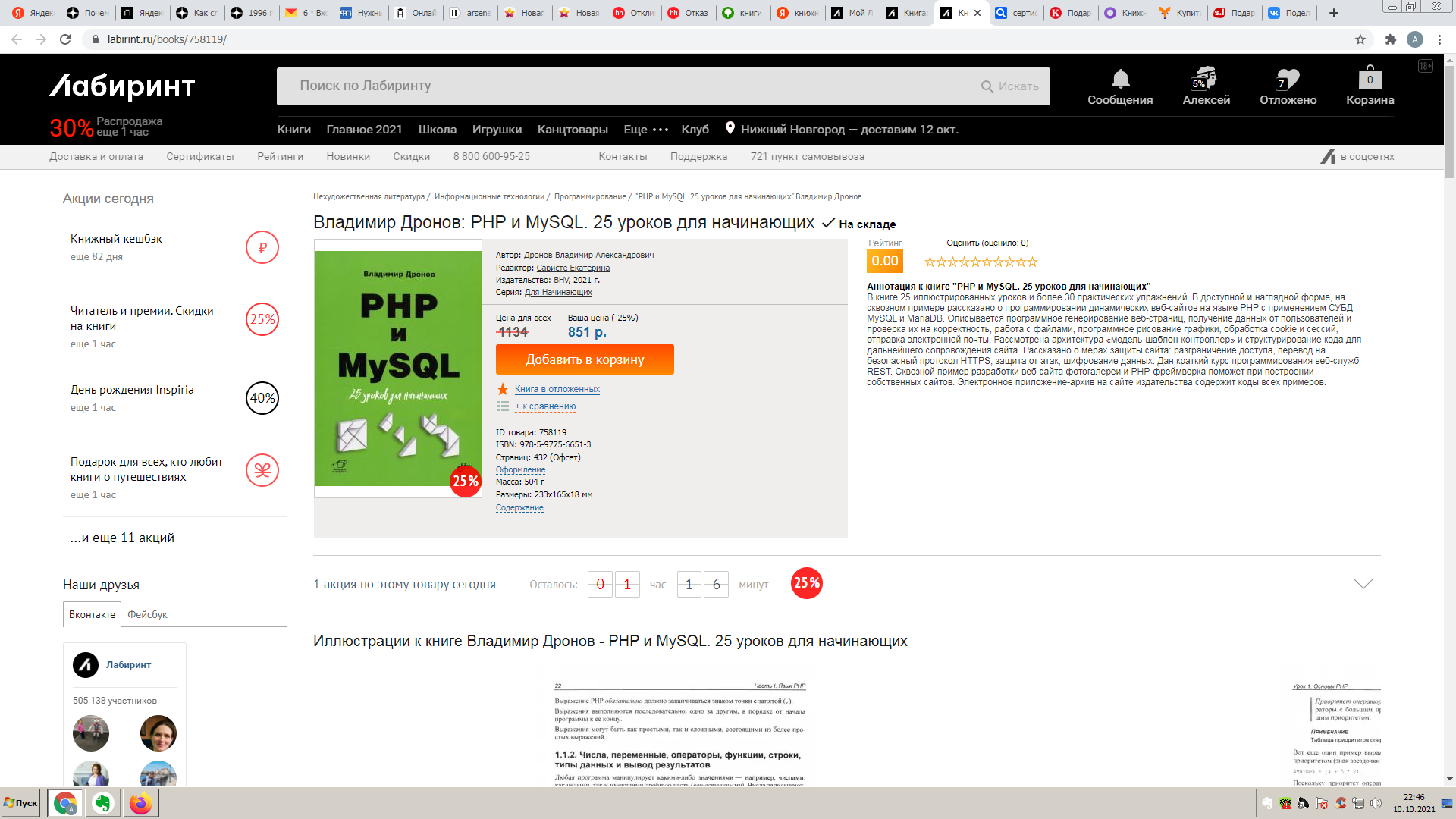This screenshot has height=819, width=1456.
Task: Click the Нижний Новгород location pin
Action: tap(730, 128)
